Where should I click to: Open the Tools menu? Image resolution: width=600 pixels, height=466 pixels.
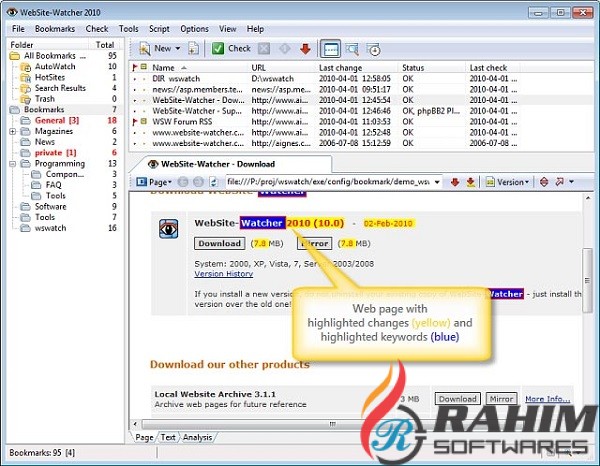coord(129,29)
